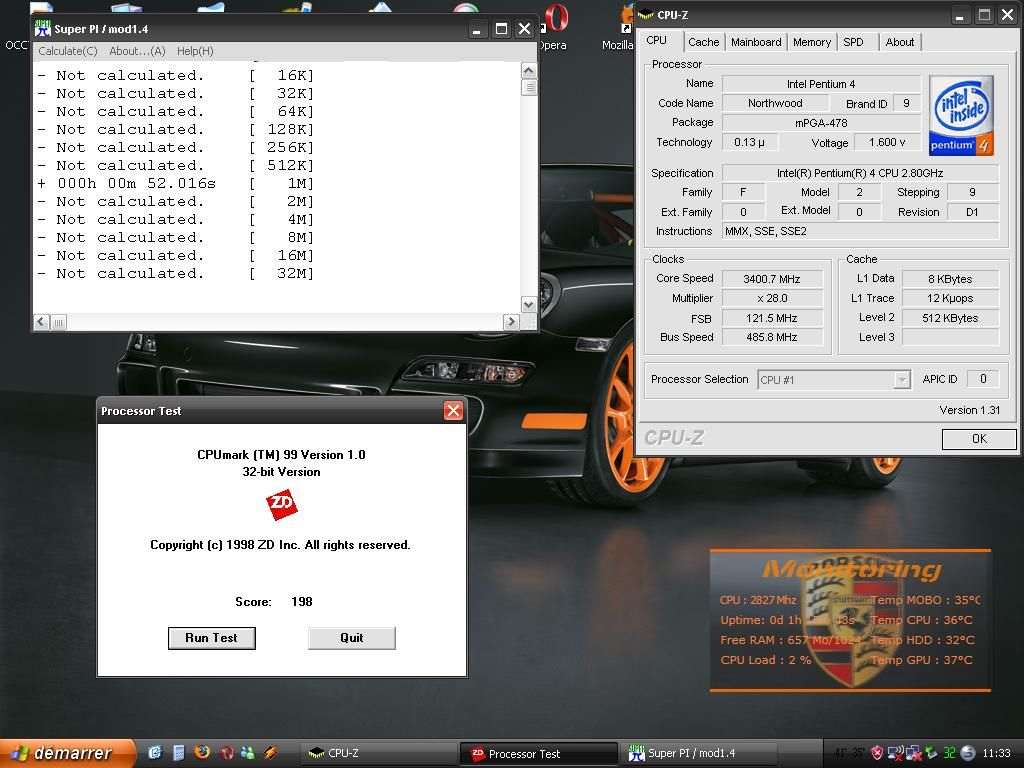Click the red shield tray icon

coord(877,753)
